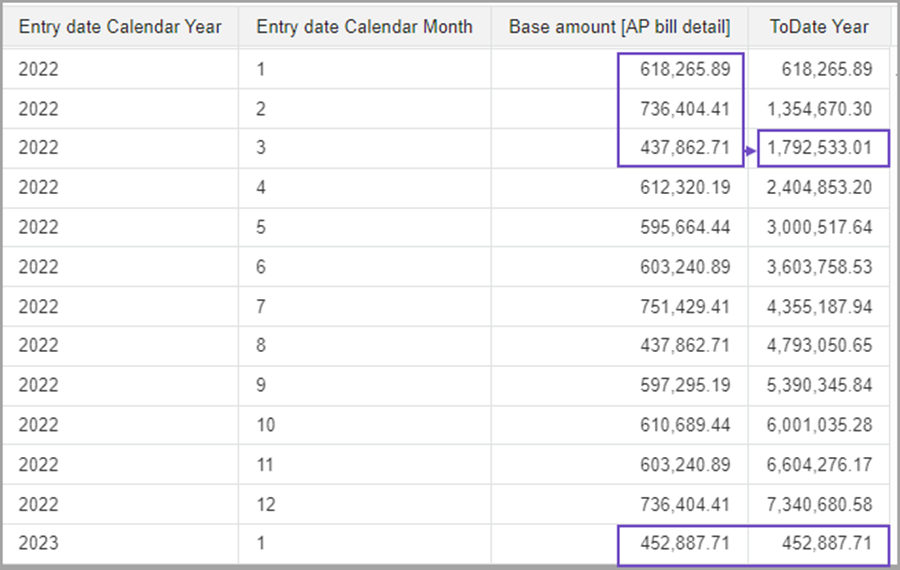Click the Entry date Calendar Year column header
Screen dimensions: 900x570
coord(119,27)
